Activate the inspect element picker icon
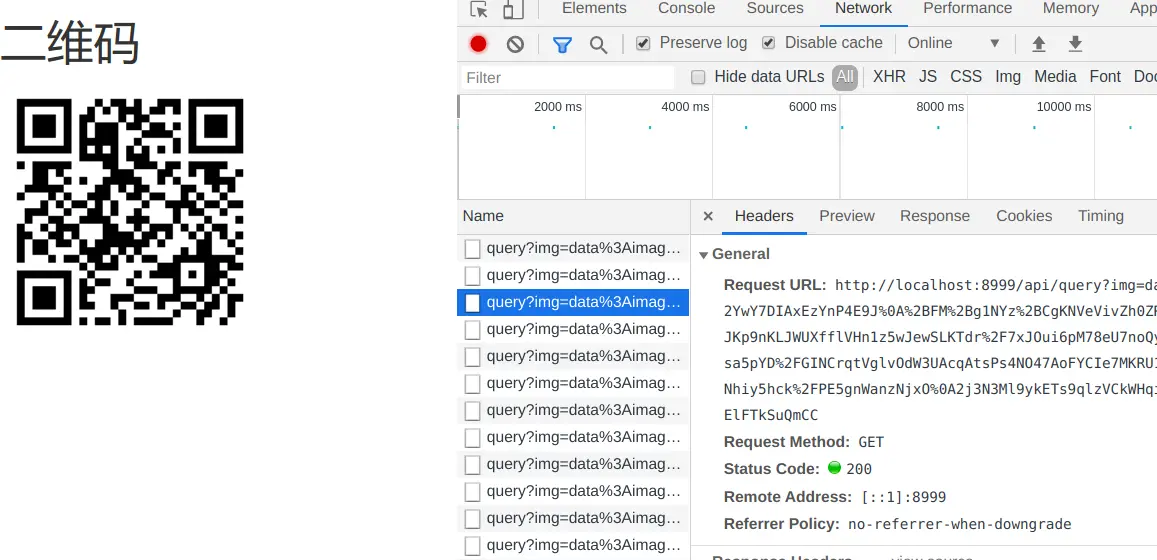Image resolution: width=1157 pixels, height=560 pixels. click(479, 10)
